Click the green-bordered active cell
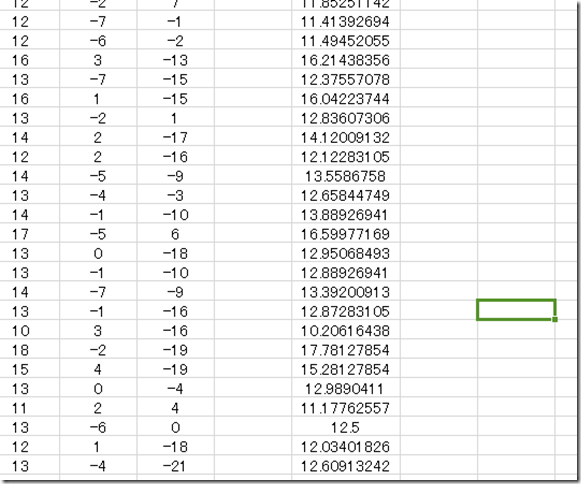 pyautogui.click(x=516, y=310)
